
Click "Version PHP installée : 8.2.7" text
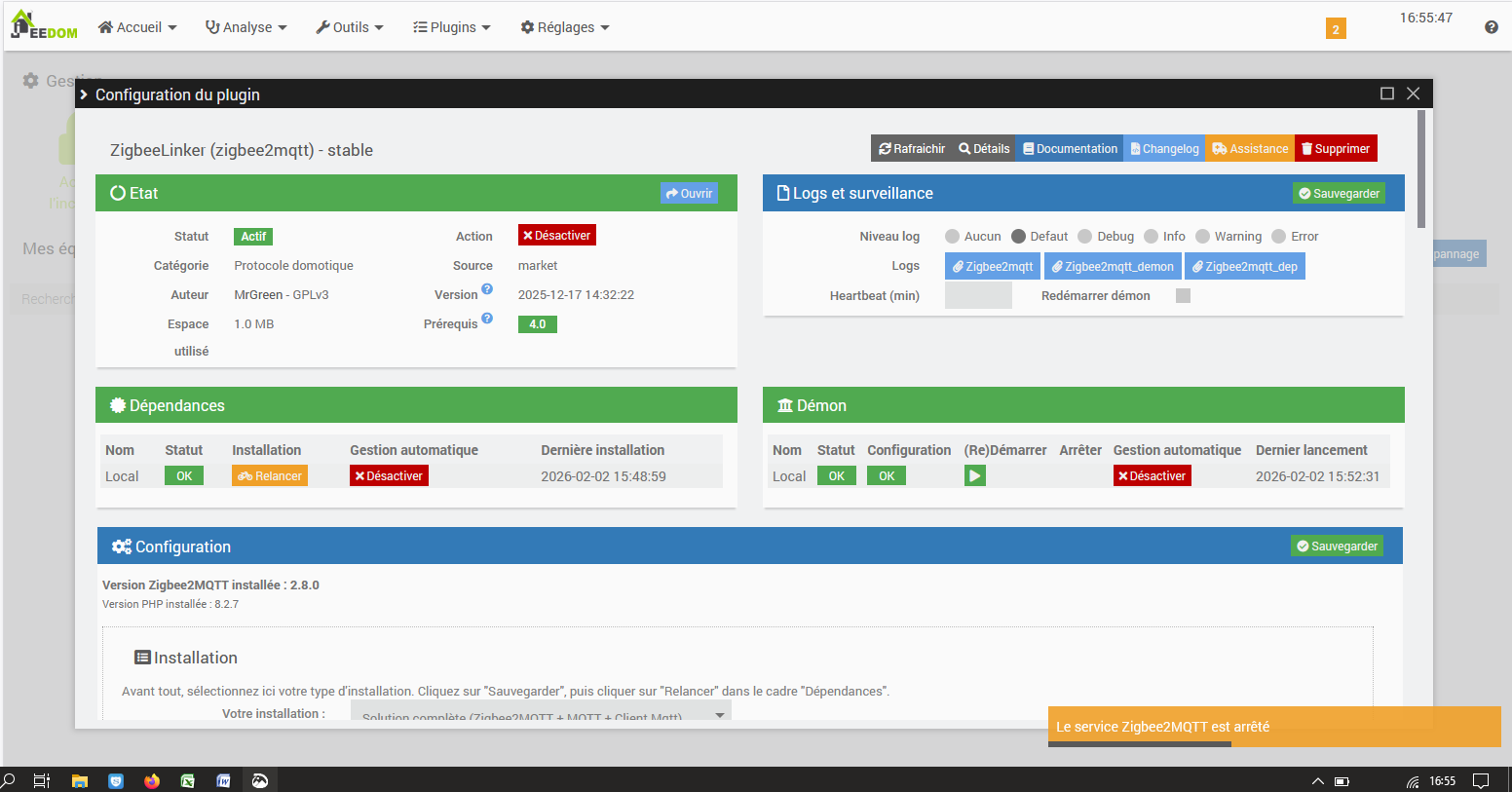(170, 604)
